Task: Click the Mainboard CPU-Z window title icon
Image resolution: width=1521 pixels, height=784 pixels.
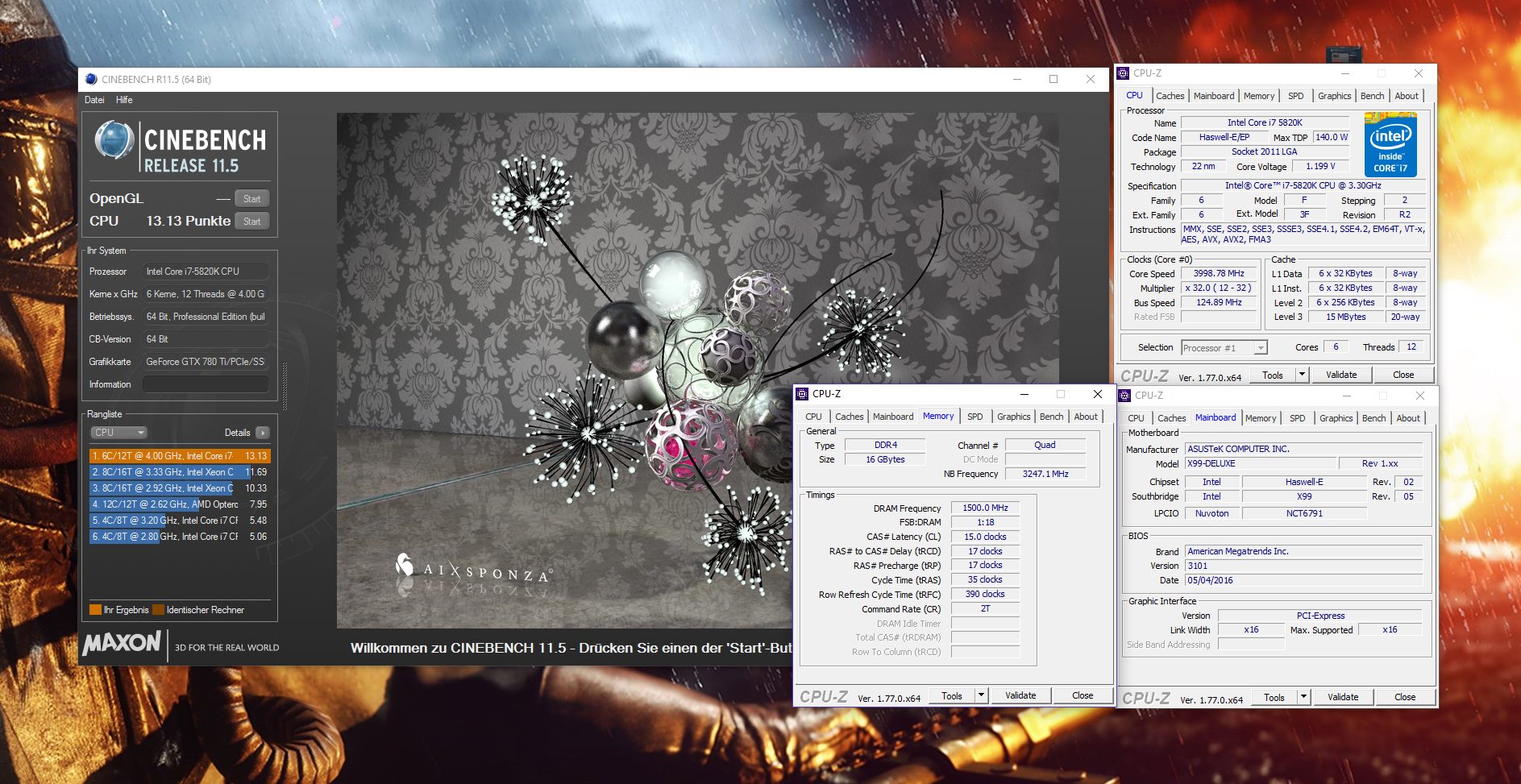Action: 1124,396
